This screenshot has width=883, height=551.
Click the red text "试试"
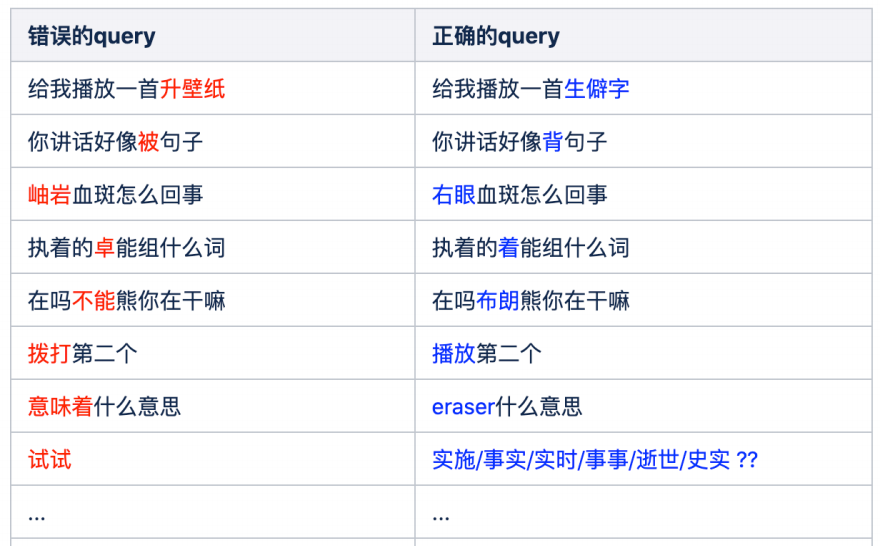coord(50,459)
